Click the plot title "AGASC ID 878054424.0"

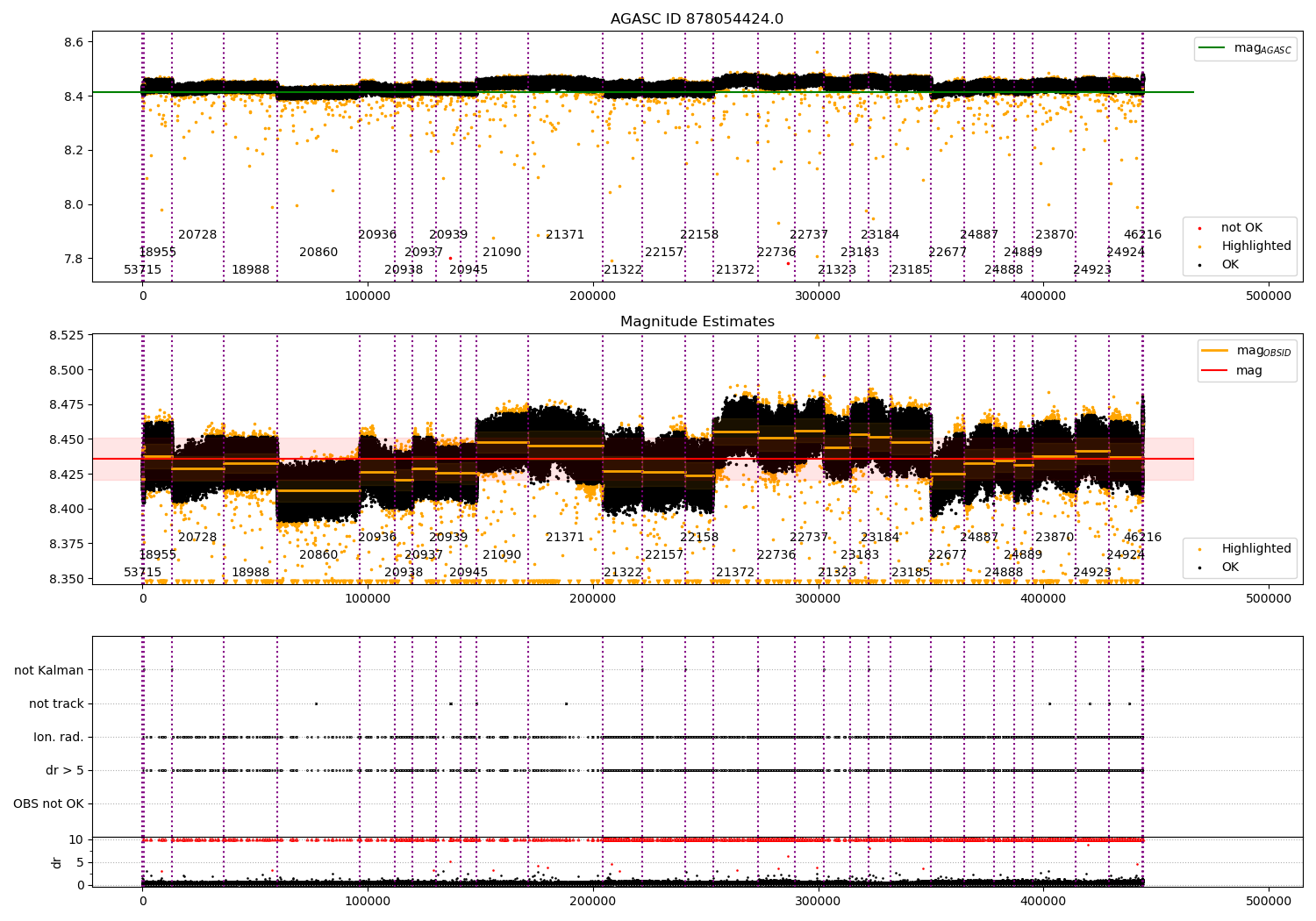coord(697,19)
